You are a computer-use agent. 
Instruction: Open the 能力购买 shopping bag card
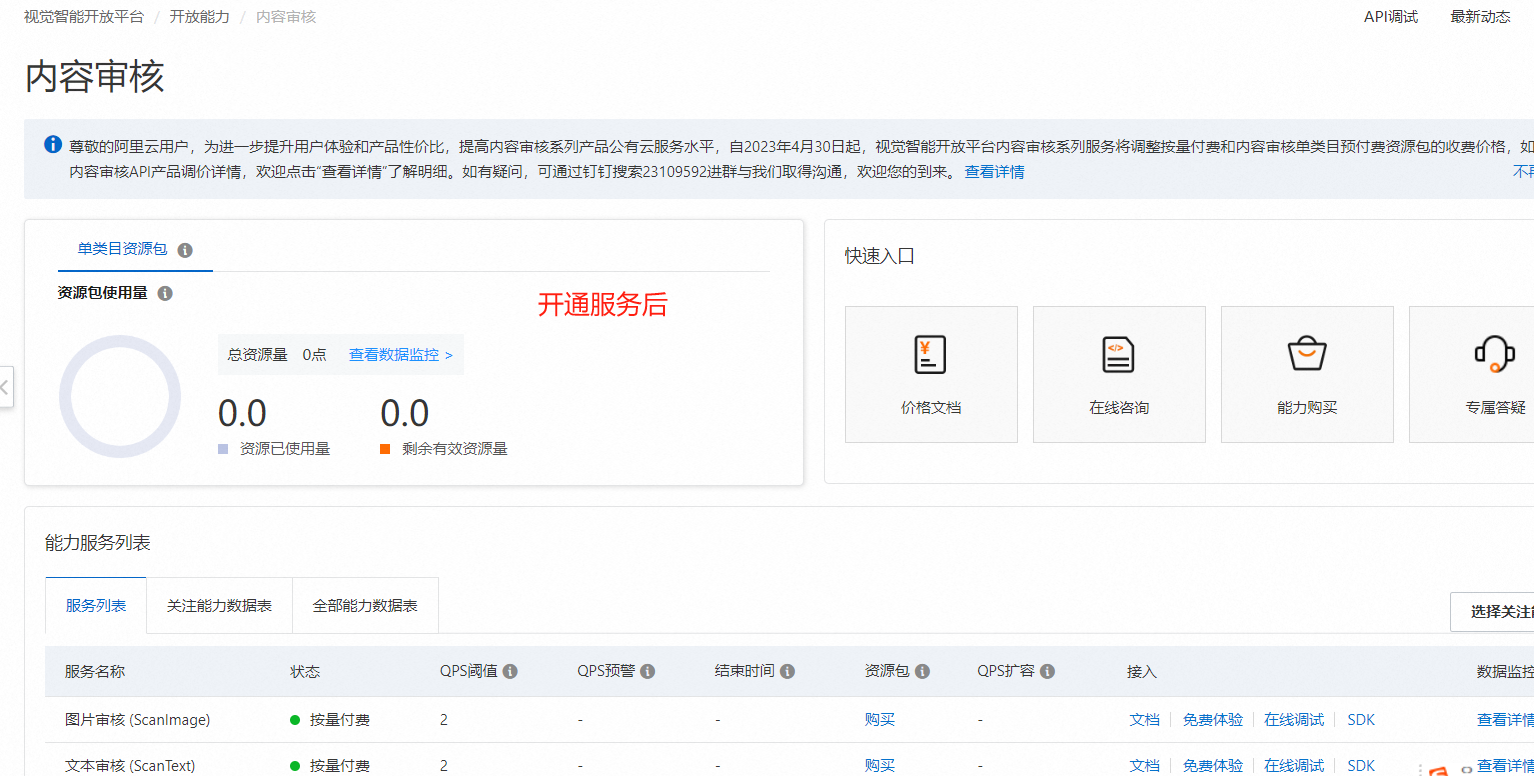tap(1307, 374)
